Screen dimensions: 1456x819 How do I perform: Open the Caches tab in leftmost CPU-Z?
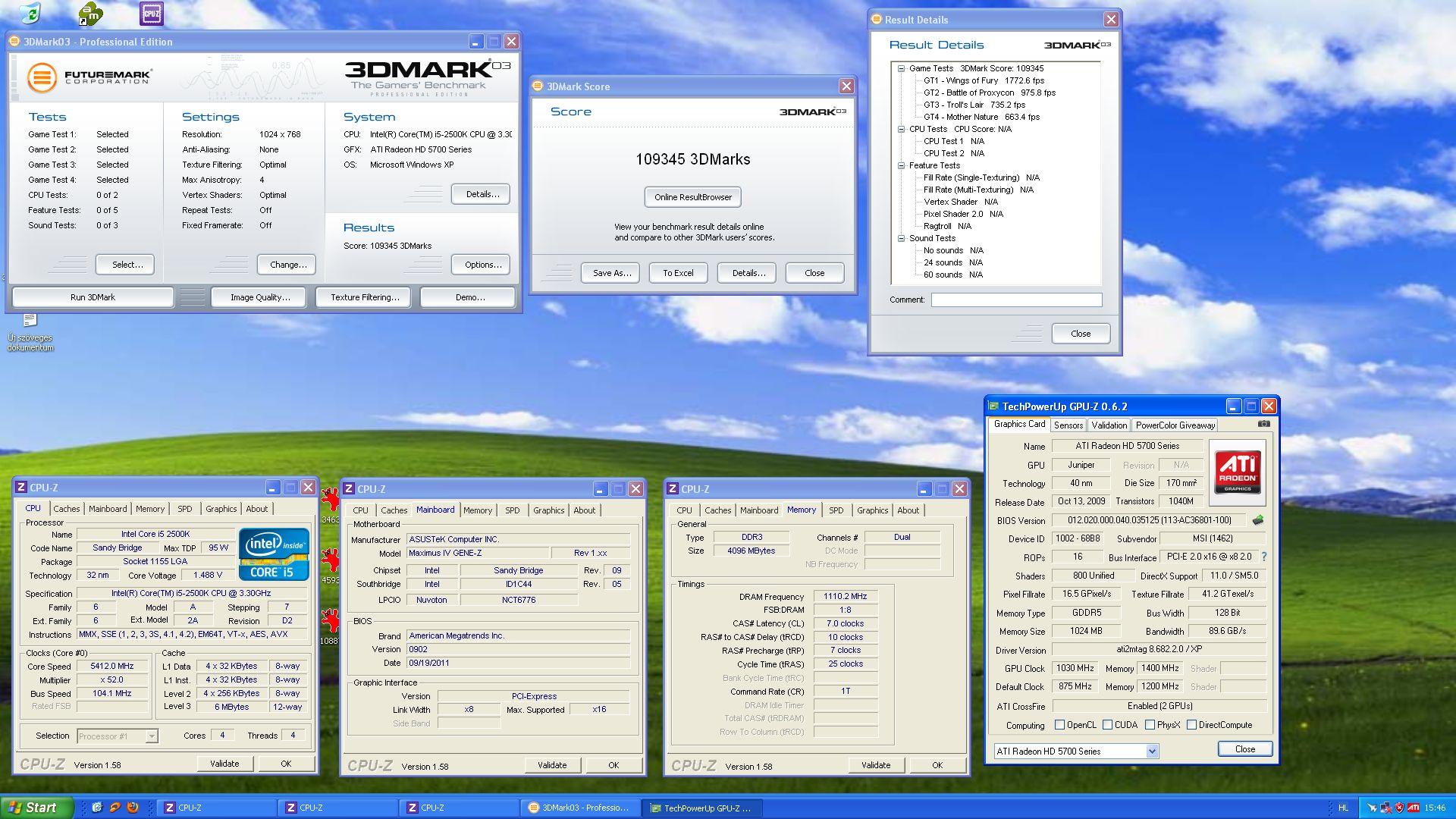point(66,509)
